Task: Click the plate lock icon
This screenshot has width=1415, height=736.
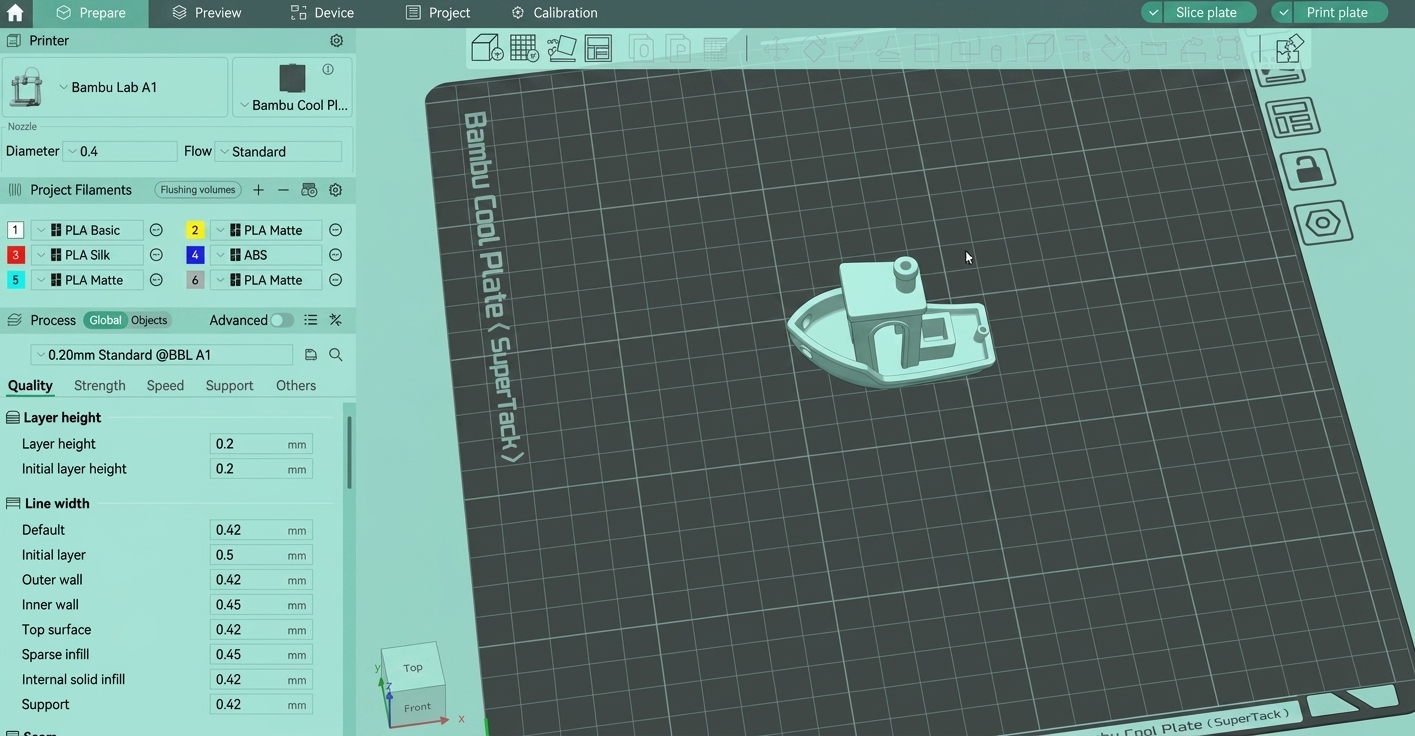Action: pyautogui.click(x=1308, y=170)
